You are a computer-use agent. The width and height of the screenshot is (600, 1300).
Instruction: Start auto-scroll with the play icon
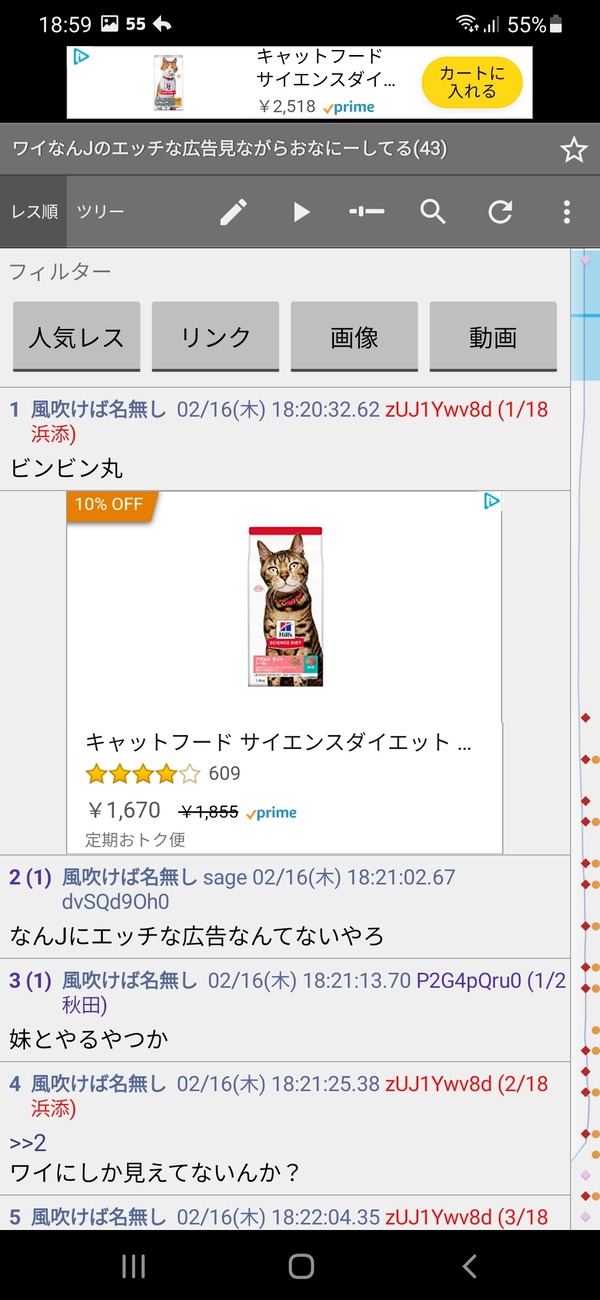301,212
